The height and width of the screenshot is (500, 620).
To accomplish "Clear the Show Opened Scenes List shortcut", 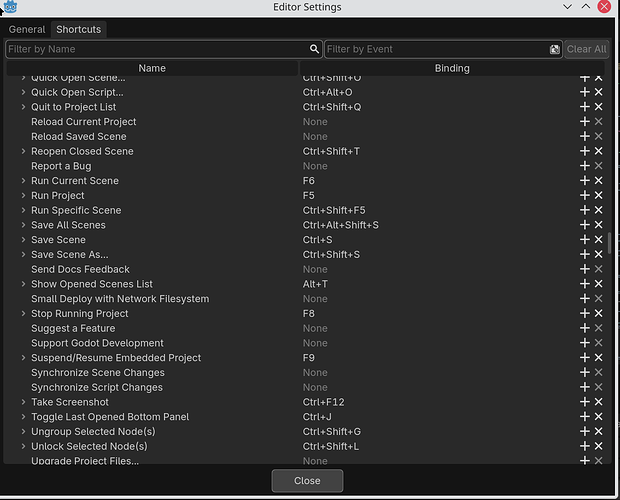I will click(x=599, y=284).
